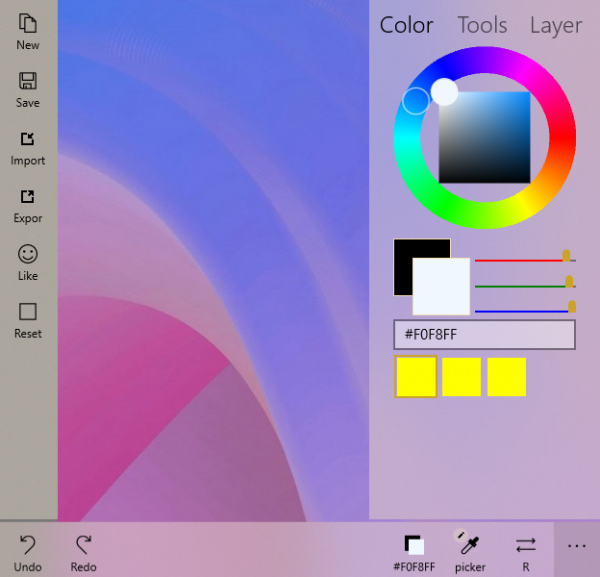Switch to the Tools tab
This screenshot has width=600, height=577.
tap(482, 25)
